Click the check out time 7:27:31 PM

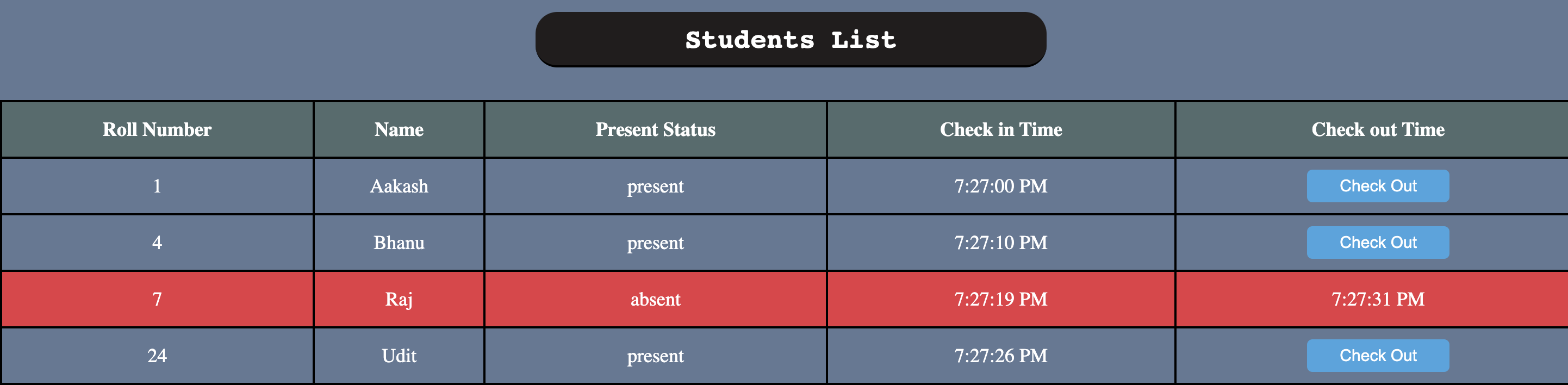1378,299
